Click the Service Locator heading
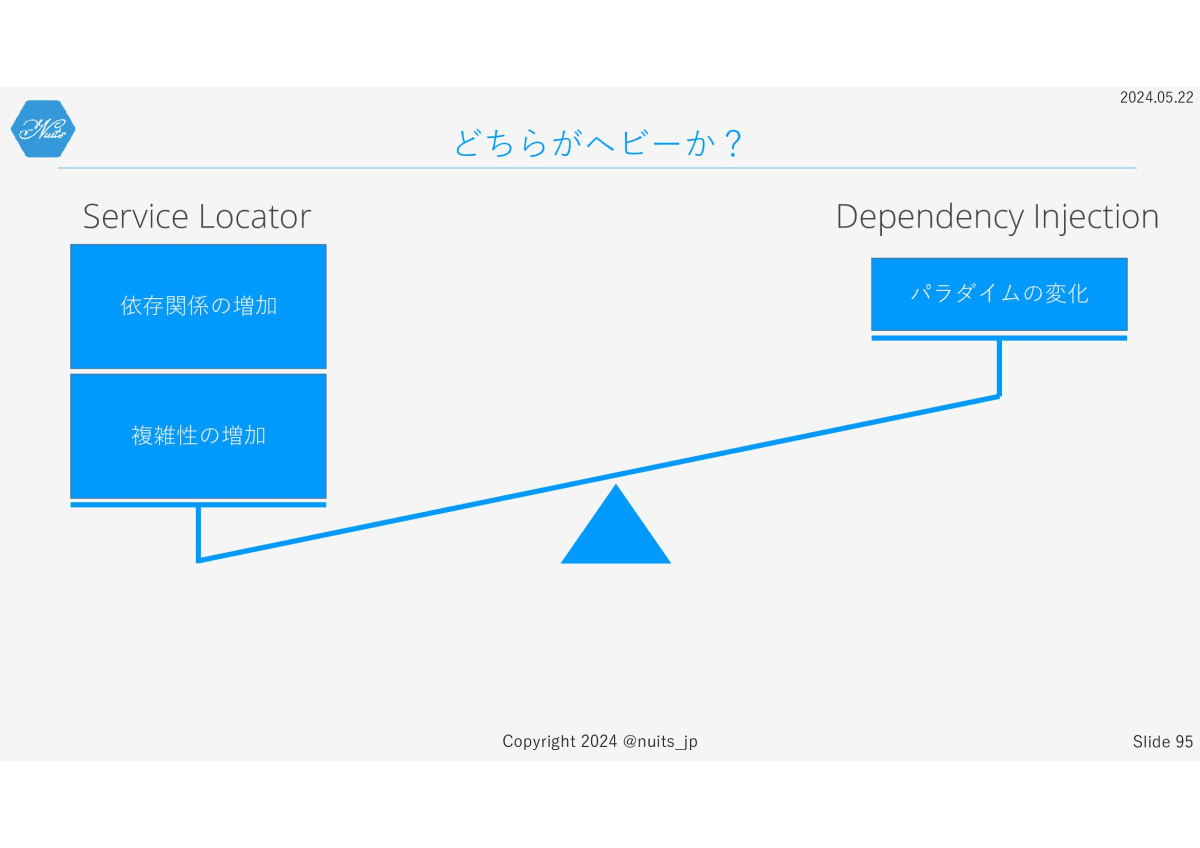Screen dimensions: 1200x848 tap(197, 217)
